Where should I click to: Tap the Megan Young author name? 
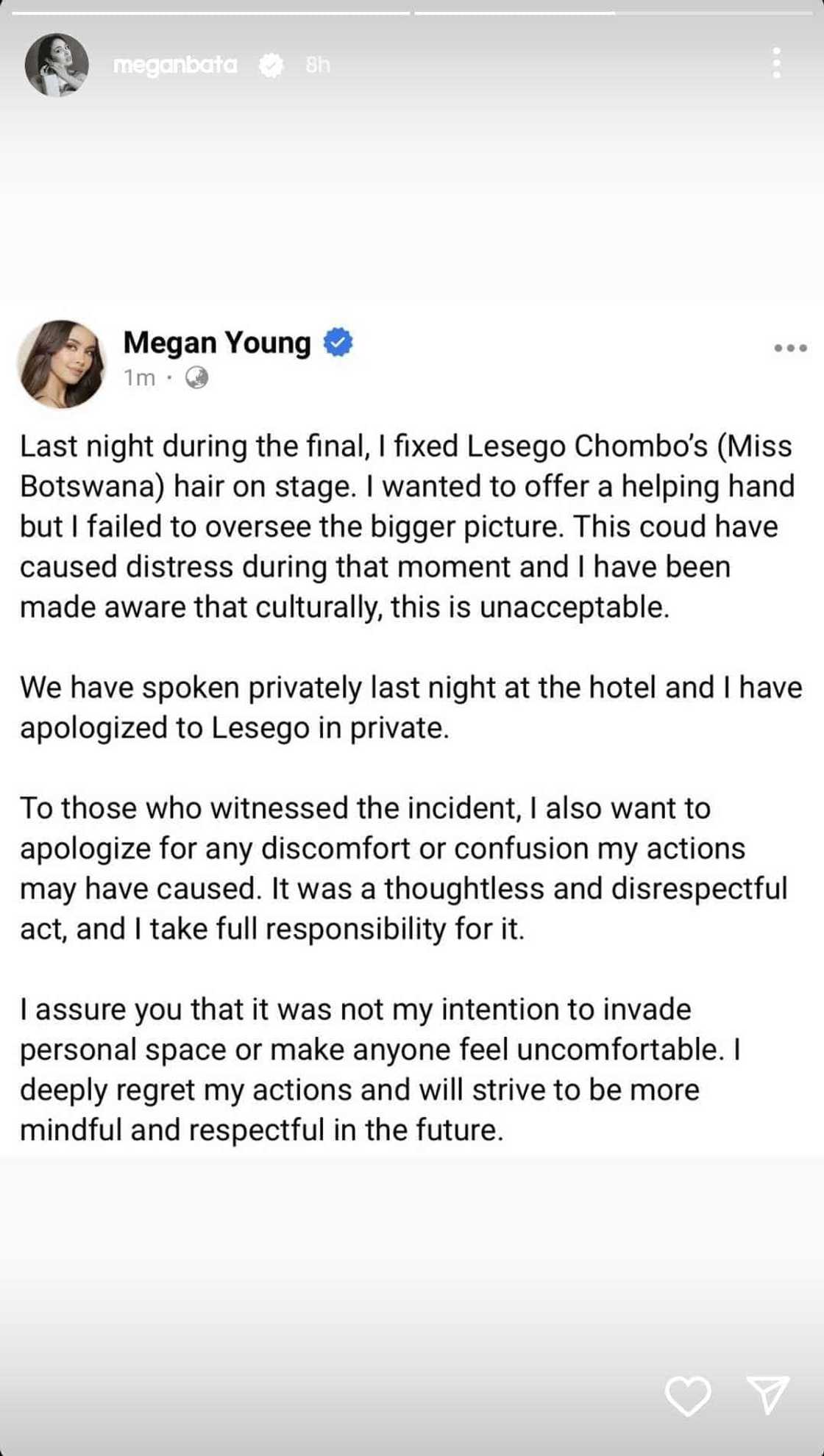coord(217,343)
